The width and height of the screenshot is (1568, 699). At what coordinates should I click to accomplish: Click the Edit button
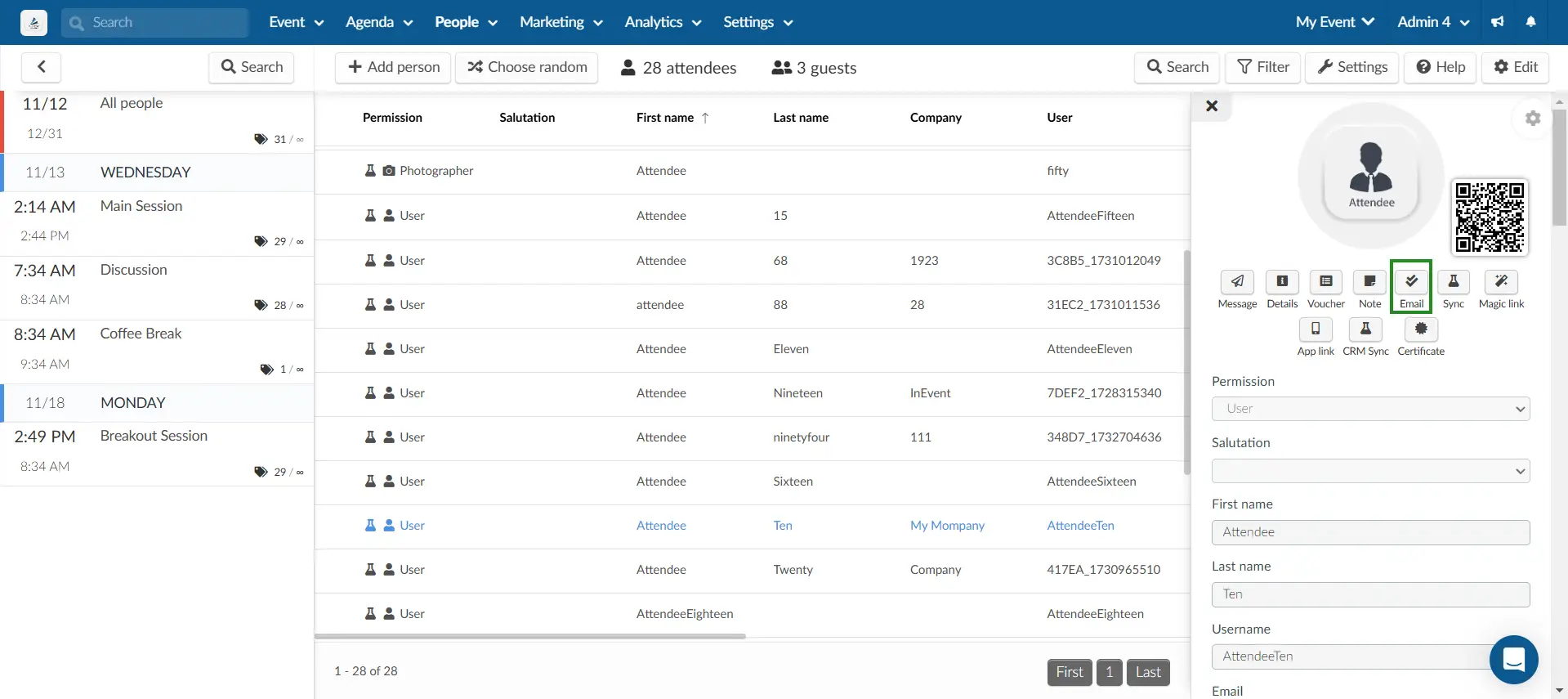(x=1516, y=67)
